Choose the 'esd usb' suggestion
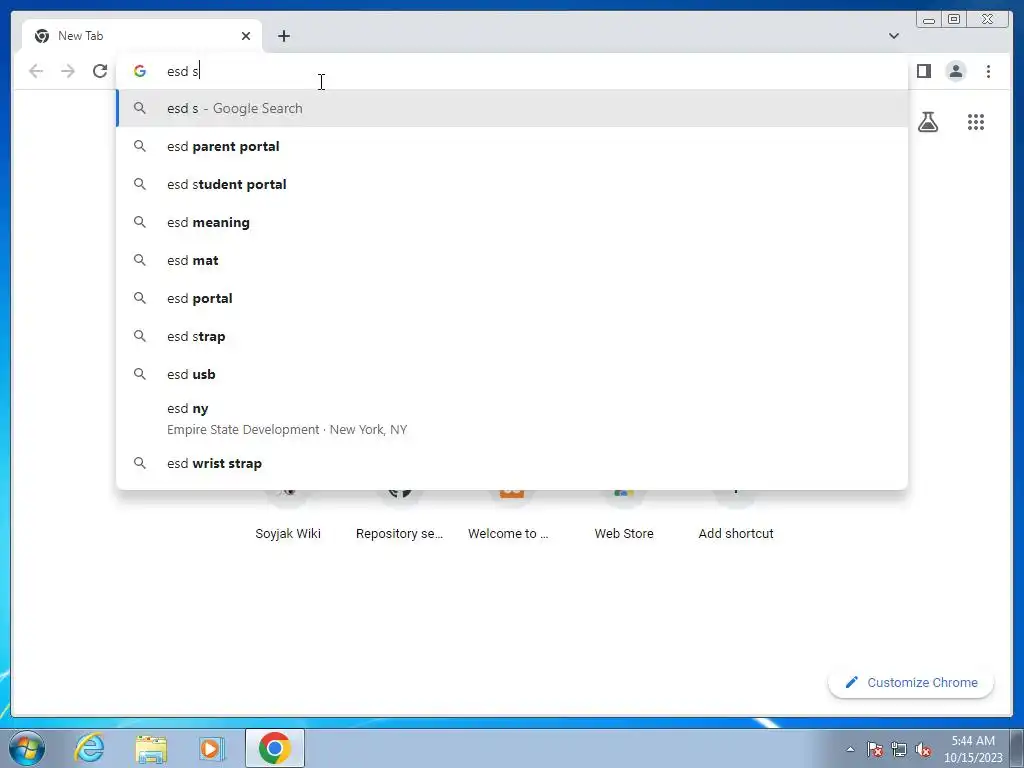The width and height of the screenshot is (1024, 768). pyautogui.click(x=511, y=374)
